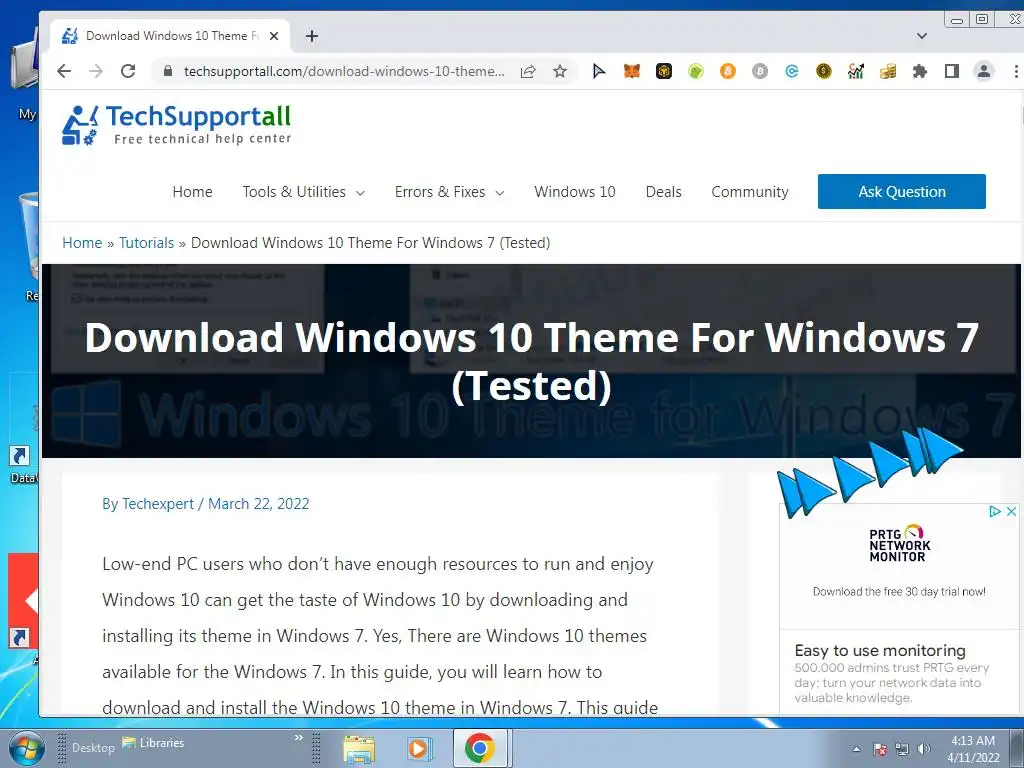Expand the Errors & Fixes chevron
The image size is (1024, 768).
pyautogui.click(x=500, y=193)
